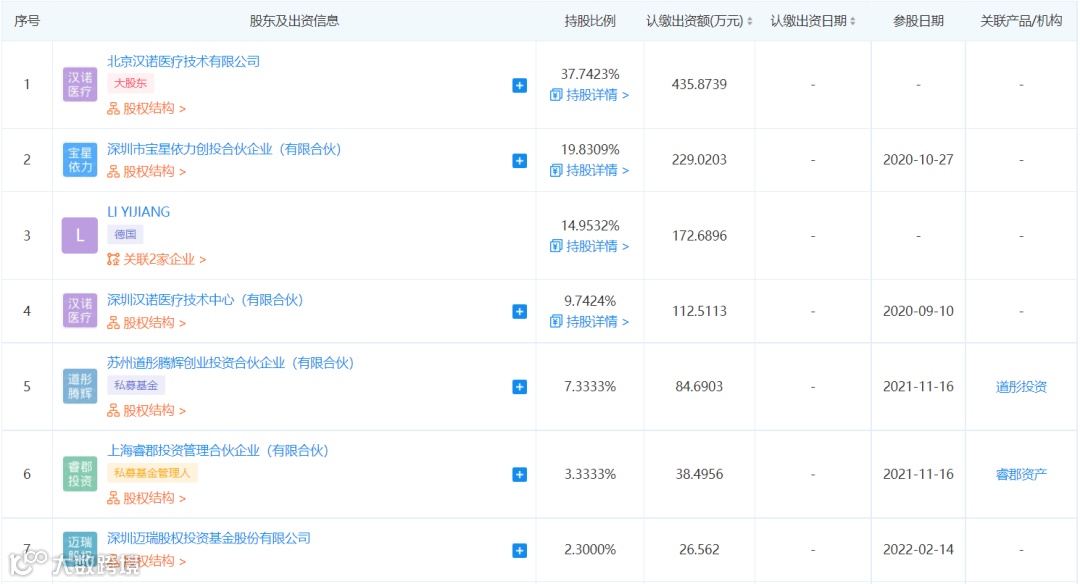Viewport: 1080px width, 584px height.
Task: Click the 大股东 tag
Action: point(130,83)
